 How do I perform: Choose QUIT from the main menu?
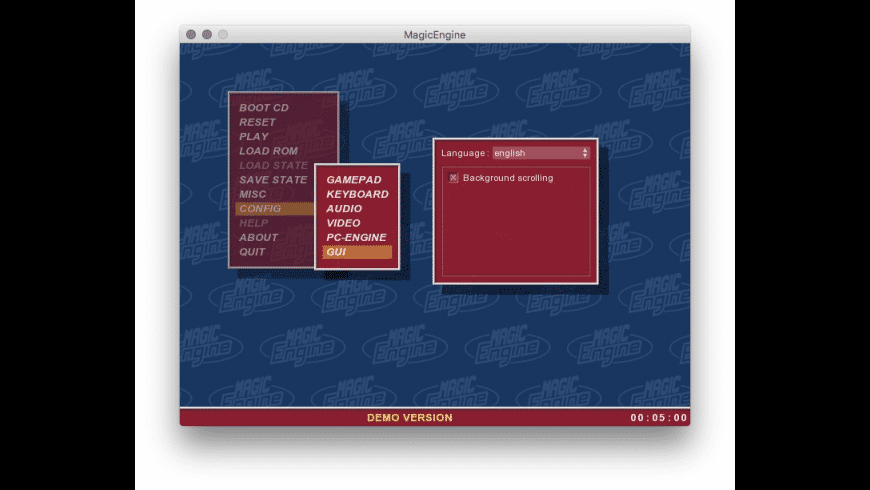pos(252,252)
